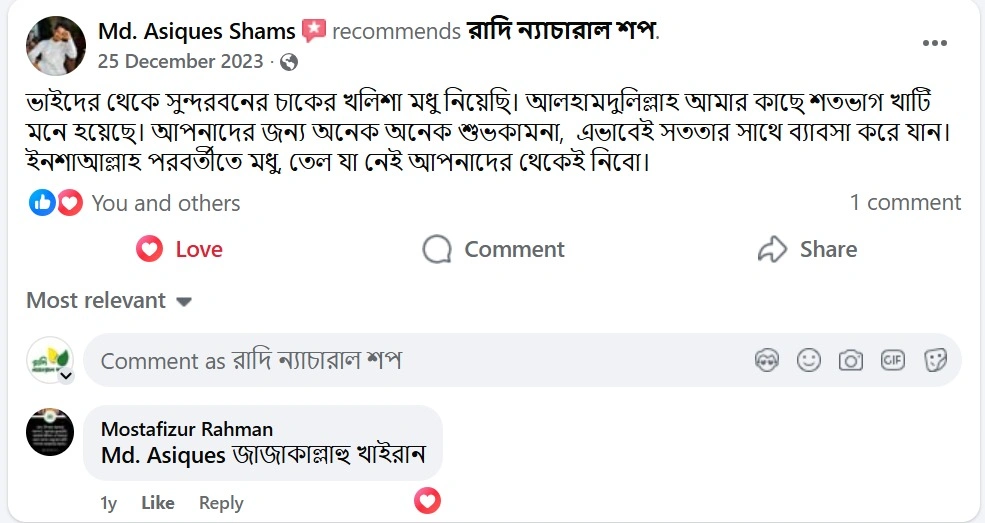This screenshot has height=523, width=985.
Task: Click the love reaction on Mostafizur's comment
Action: click(427, 500)
